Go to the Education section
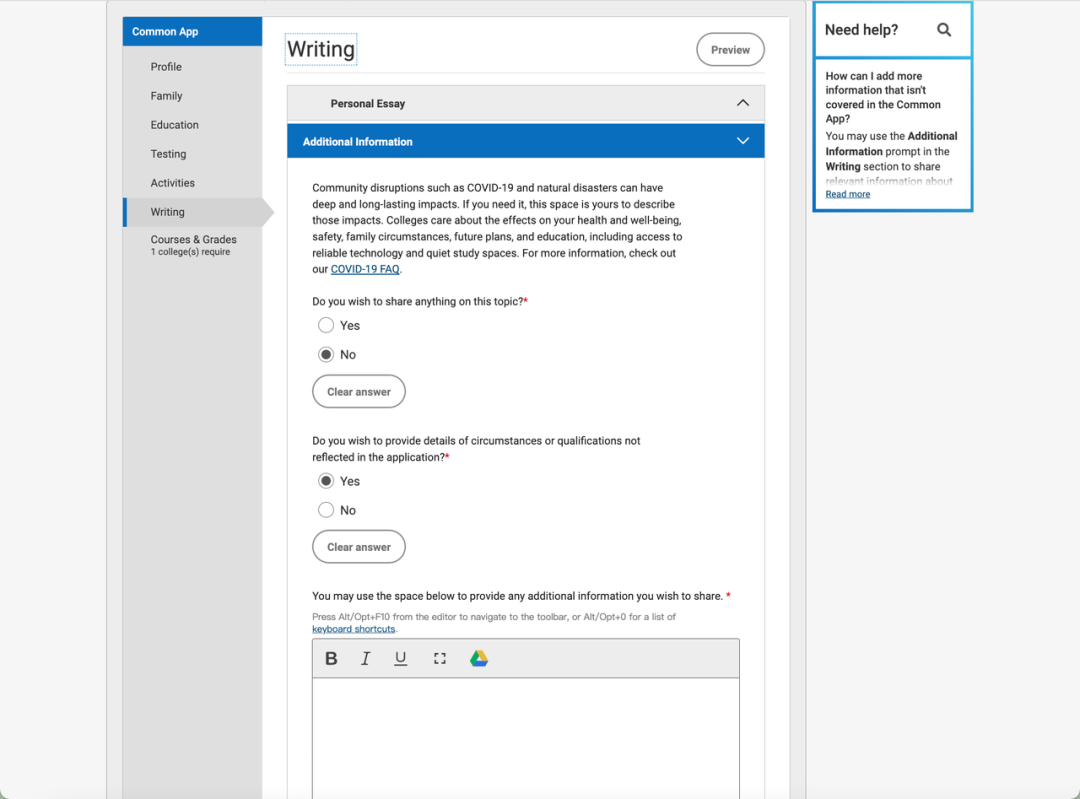Screen dimensions: 1080x799 tap(174, 125)
